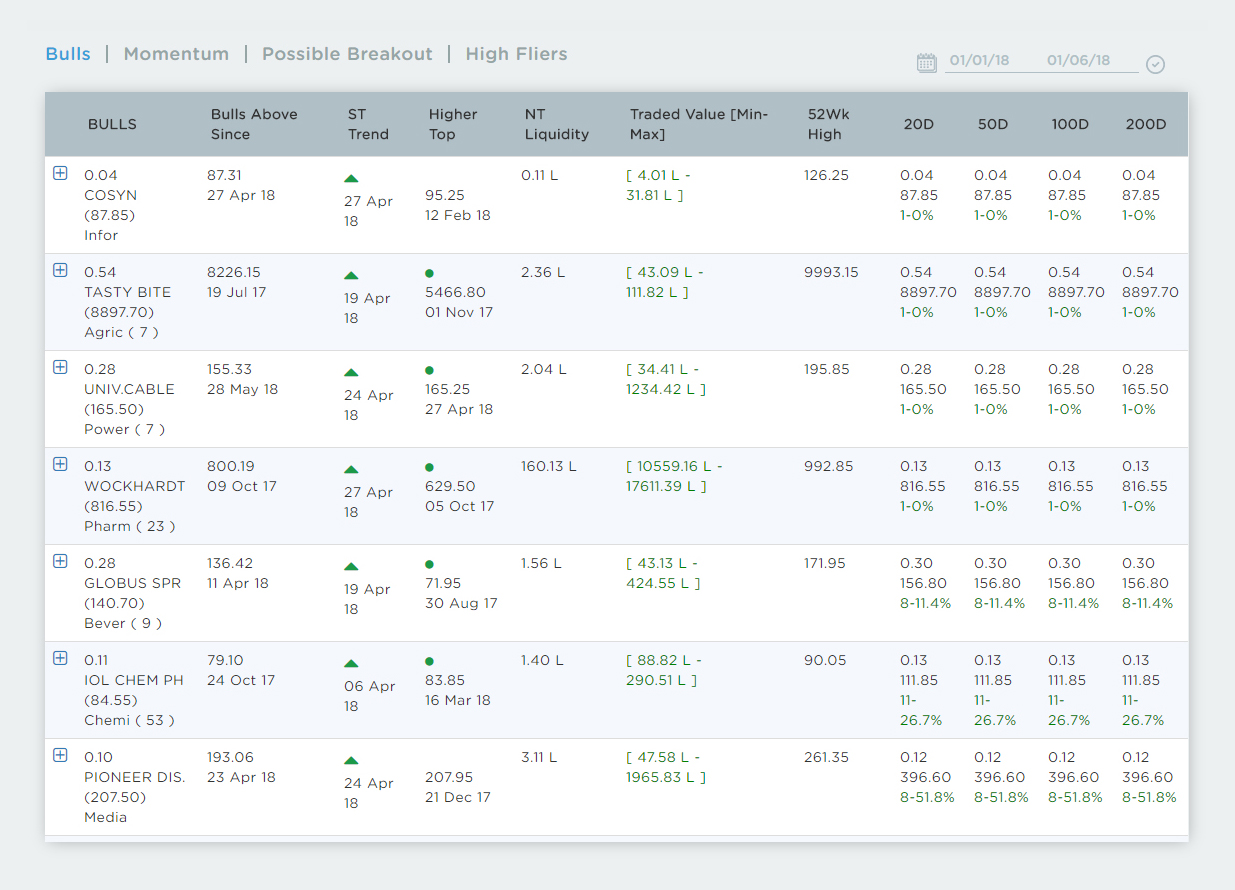Click sector label Chemi ( 53 )
The image size is (1235, 890).
click(x=130, y=720)
